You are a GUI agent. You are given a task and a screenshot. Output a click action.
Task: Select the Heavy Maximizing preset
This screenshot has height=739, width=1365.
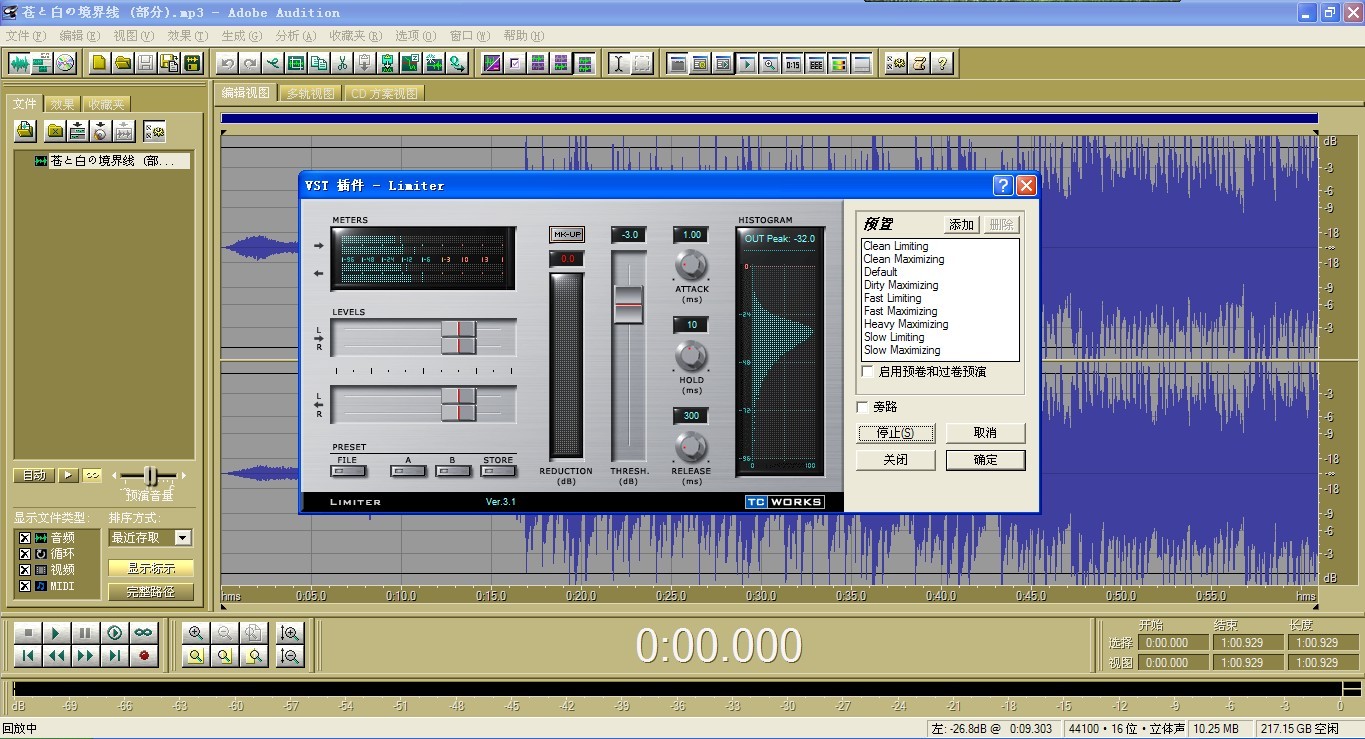(x=906, y=324)
